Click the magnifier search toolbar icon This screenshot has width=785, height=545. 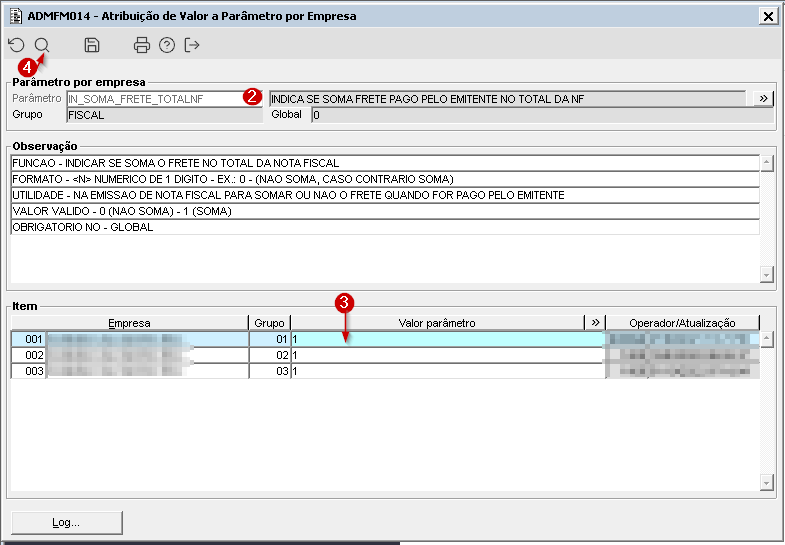pyautogui.click(x=42, y=45)
